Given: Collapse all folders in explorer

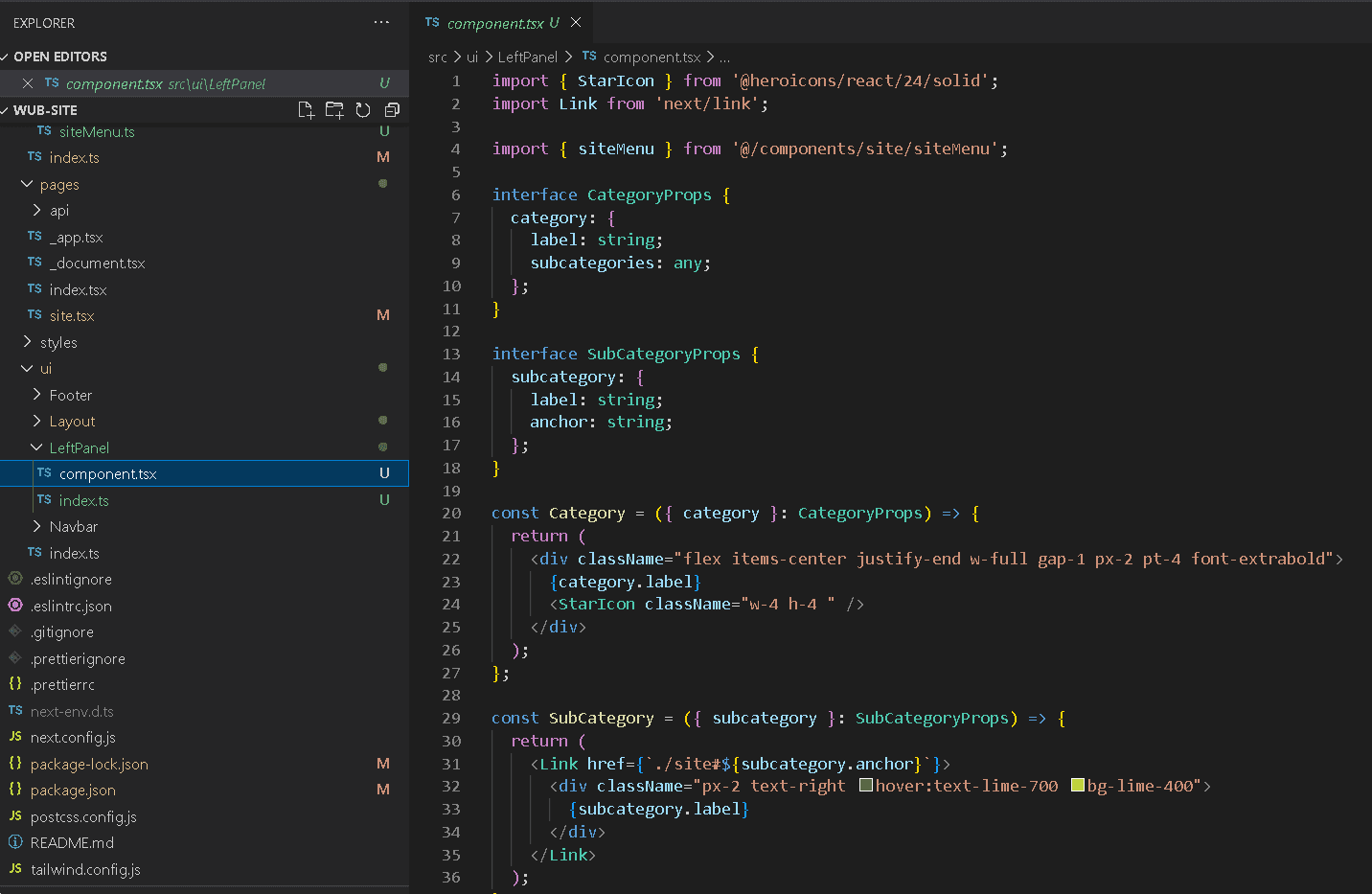Looking at the screenshot, I should [391, 110].
